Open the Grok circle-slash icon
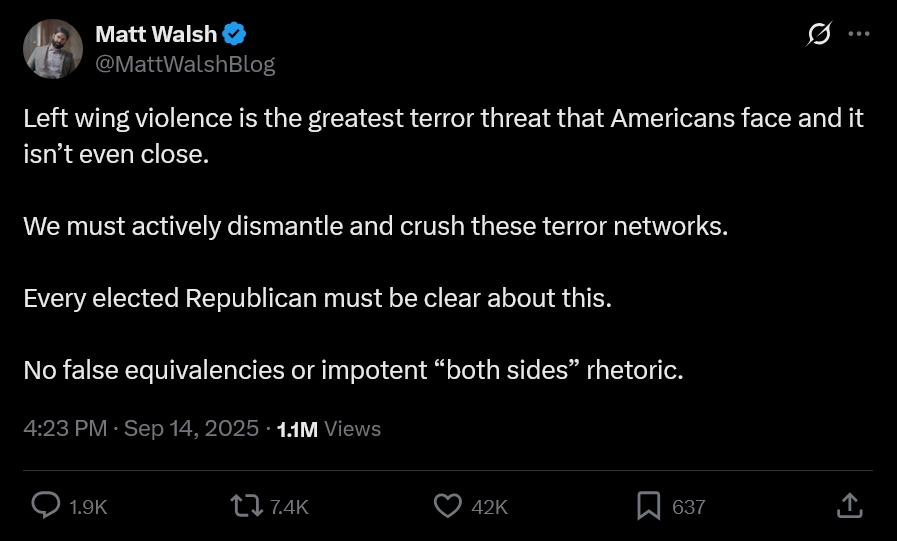The image size is (897, 541). pos(818,34)
